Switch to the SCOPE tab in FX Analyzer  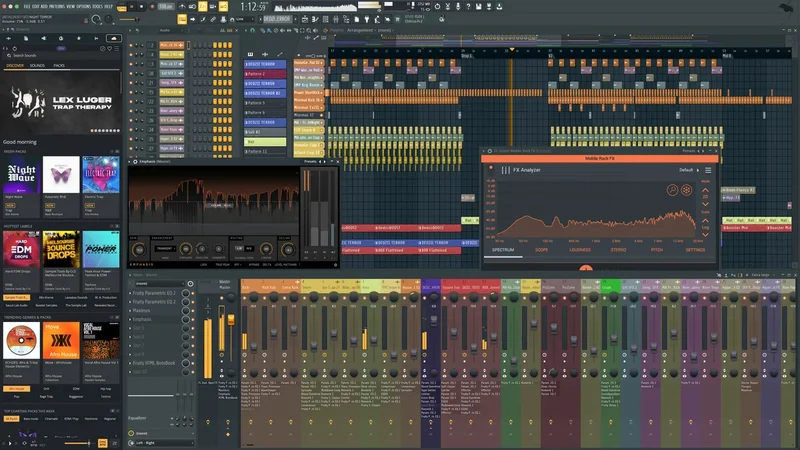(x=541, y=250)
